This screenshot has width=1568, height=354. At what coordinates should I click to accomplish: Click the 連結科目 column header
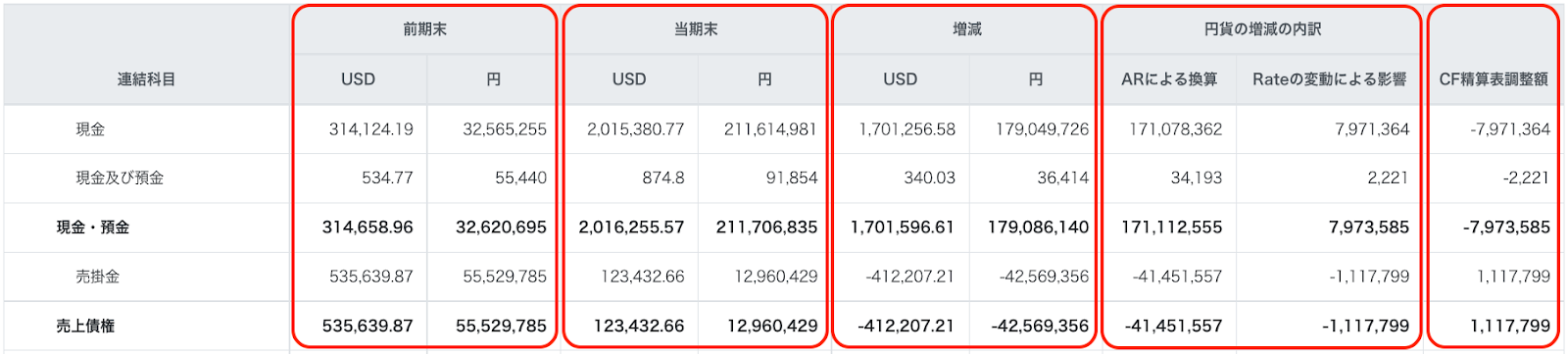(147, 79)
